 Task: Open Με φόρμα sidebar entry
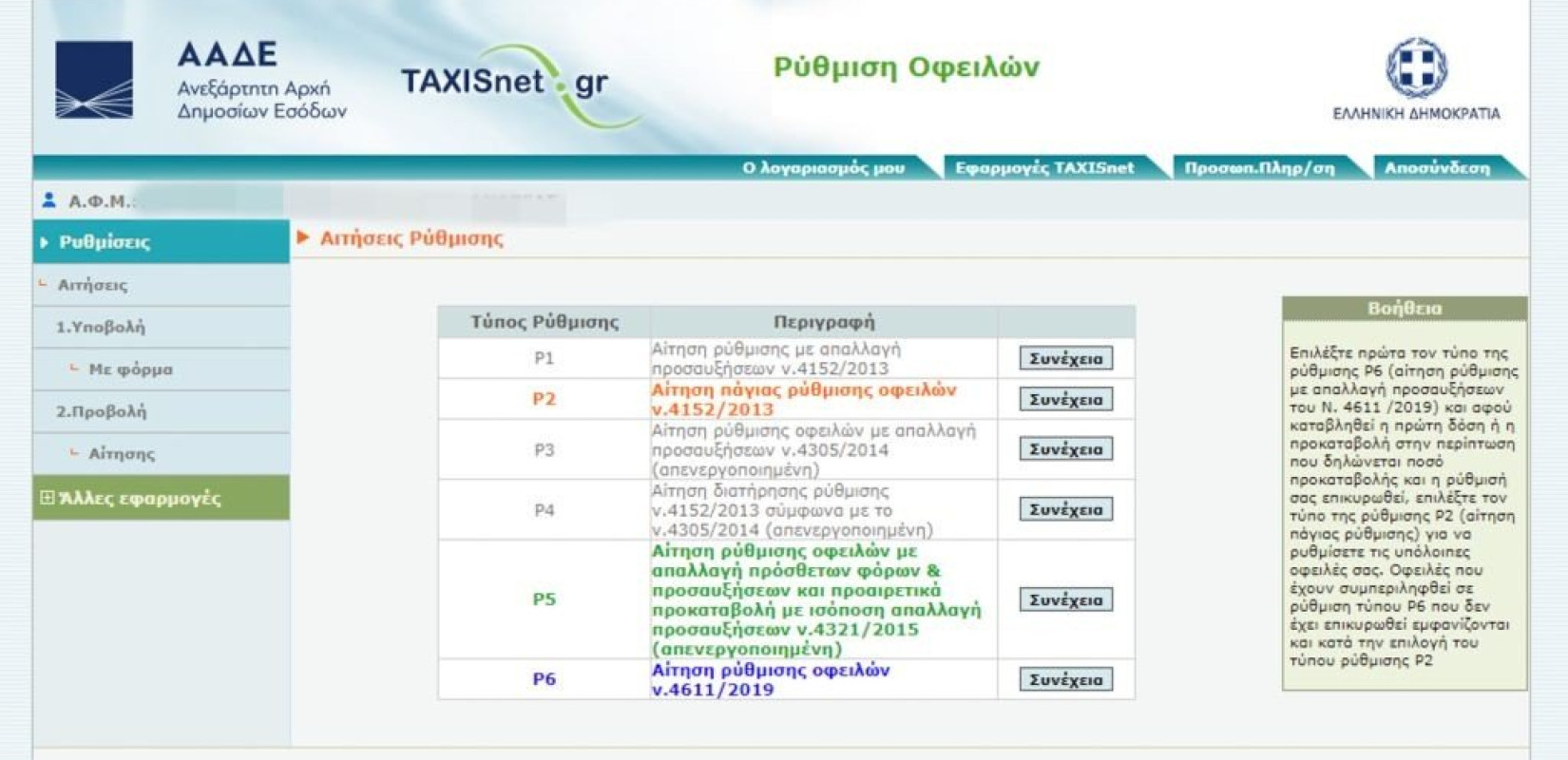coord(130,370)
